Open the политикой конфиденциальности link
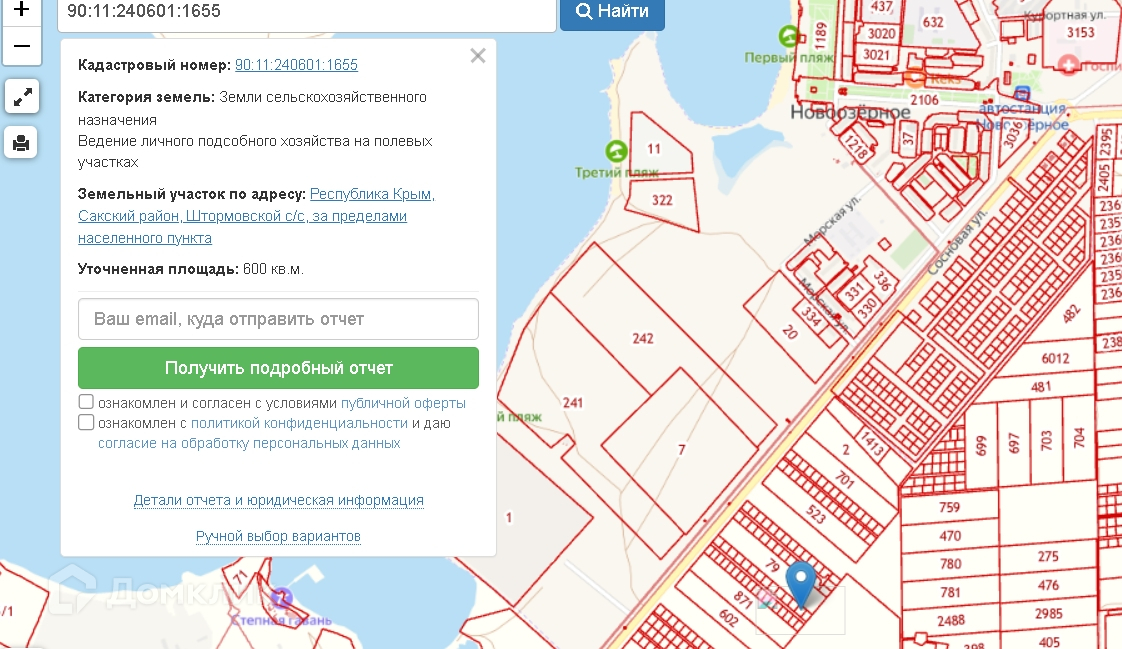The width and height of the screenshot is (1122, 649). point(299,423)
